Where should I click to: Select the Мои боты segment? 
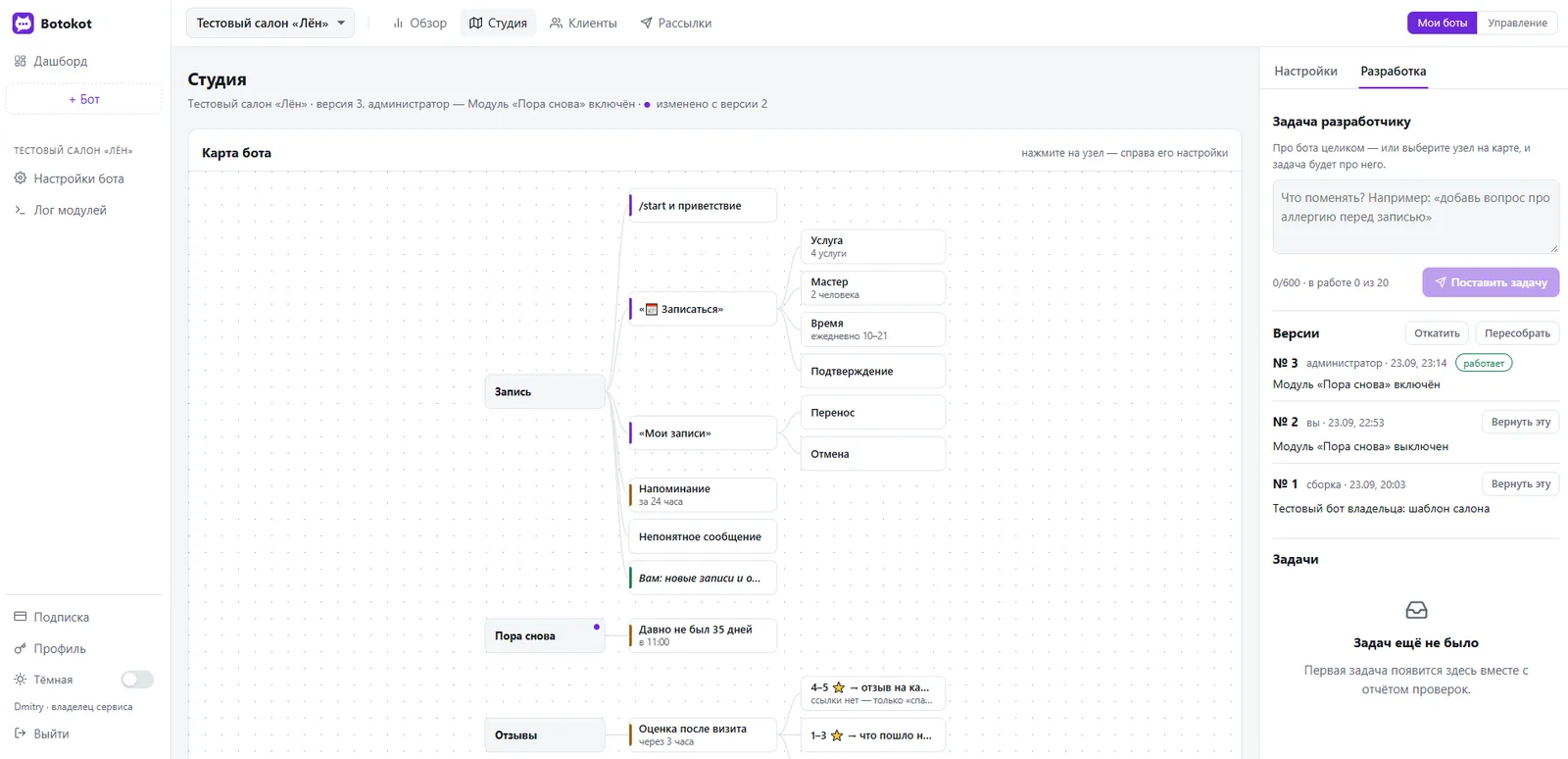click(1442, 23)
